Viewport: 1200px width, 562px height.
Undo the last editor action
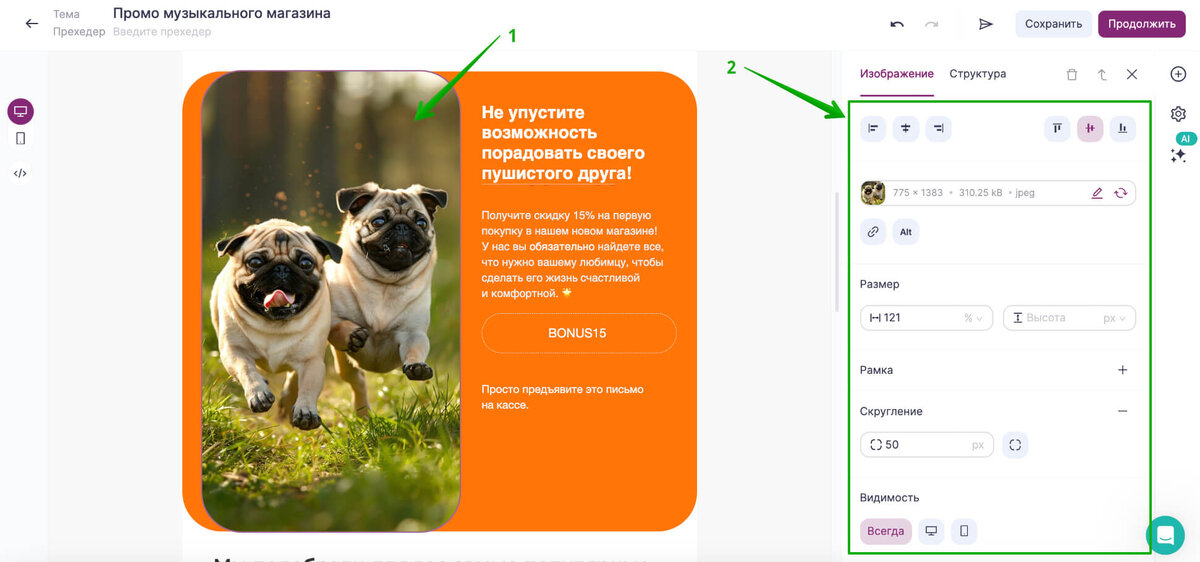[897, 24]
